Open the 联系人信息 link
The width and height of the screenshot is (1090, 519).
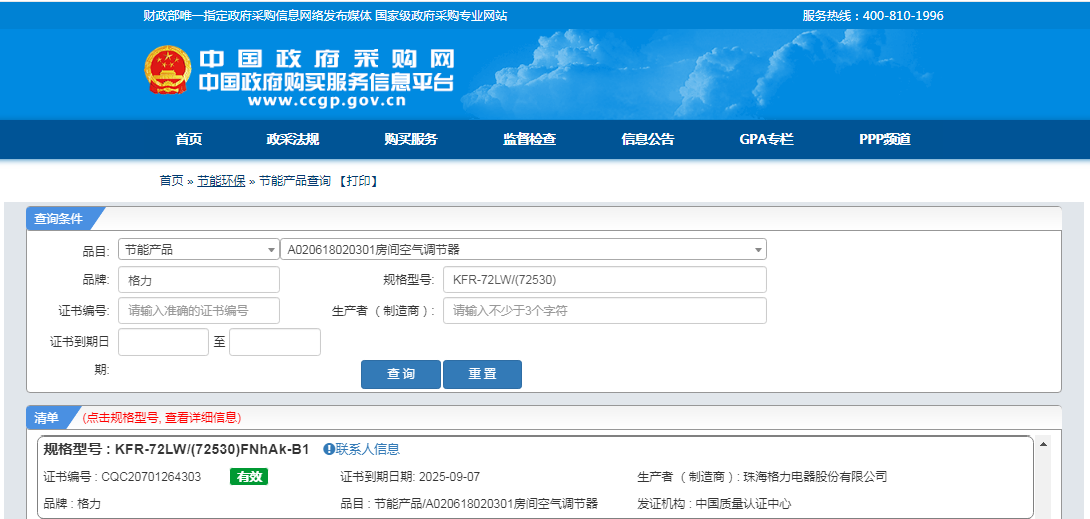[x=368, y=450]
